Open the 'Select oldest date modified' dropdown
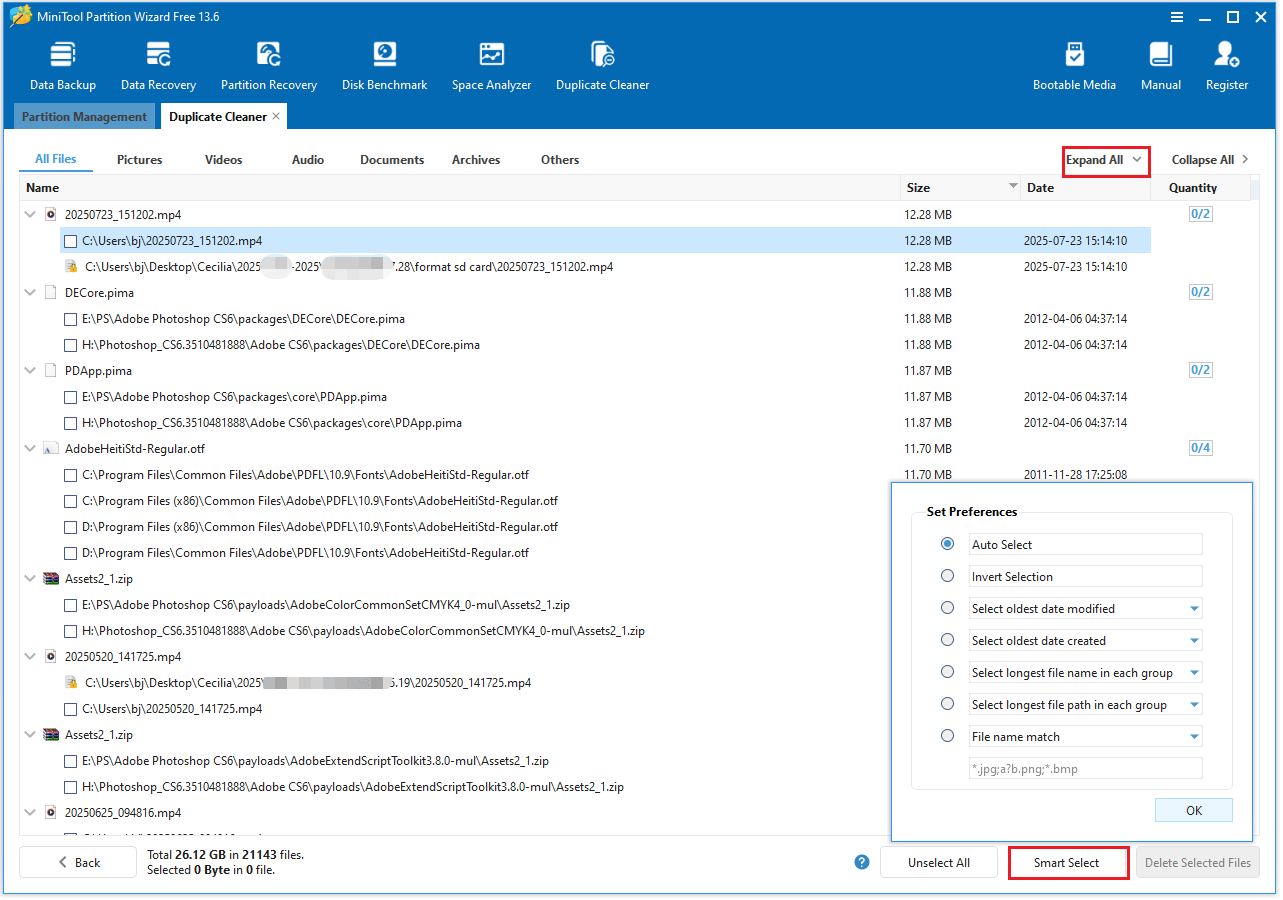The height and width of the screenshot is (900, 1283). [x=1194, y=609]
